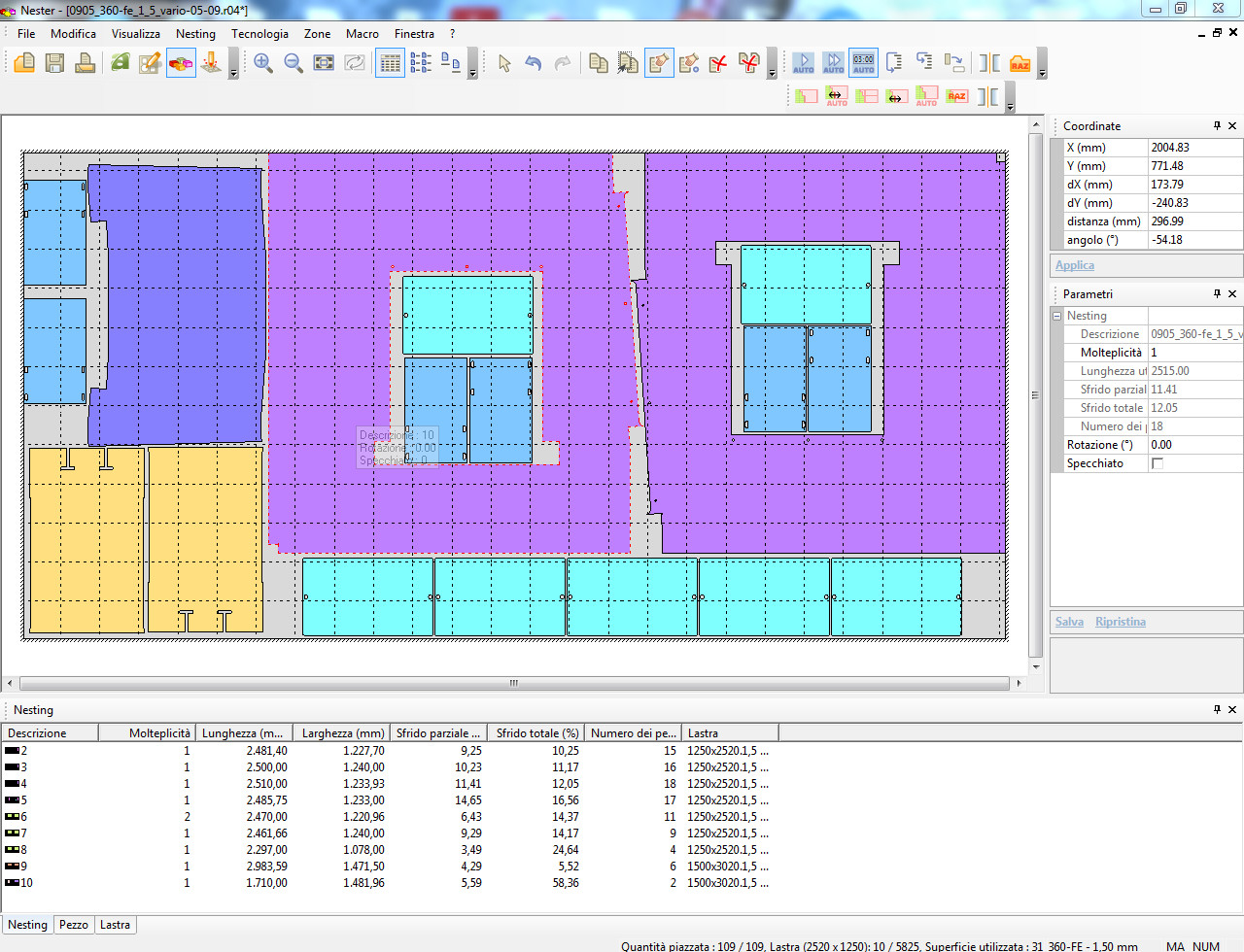Open the Tecnologia menu
Screen dimensions: 1244x952
(259, 33)
